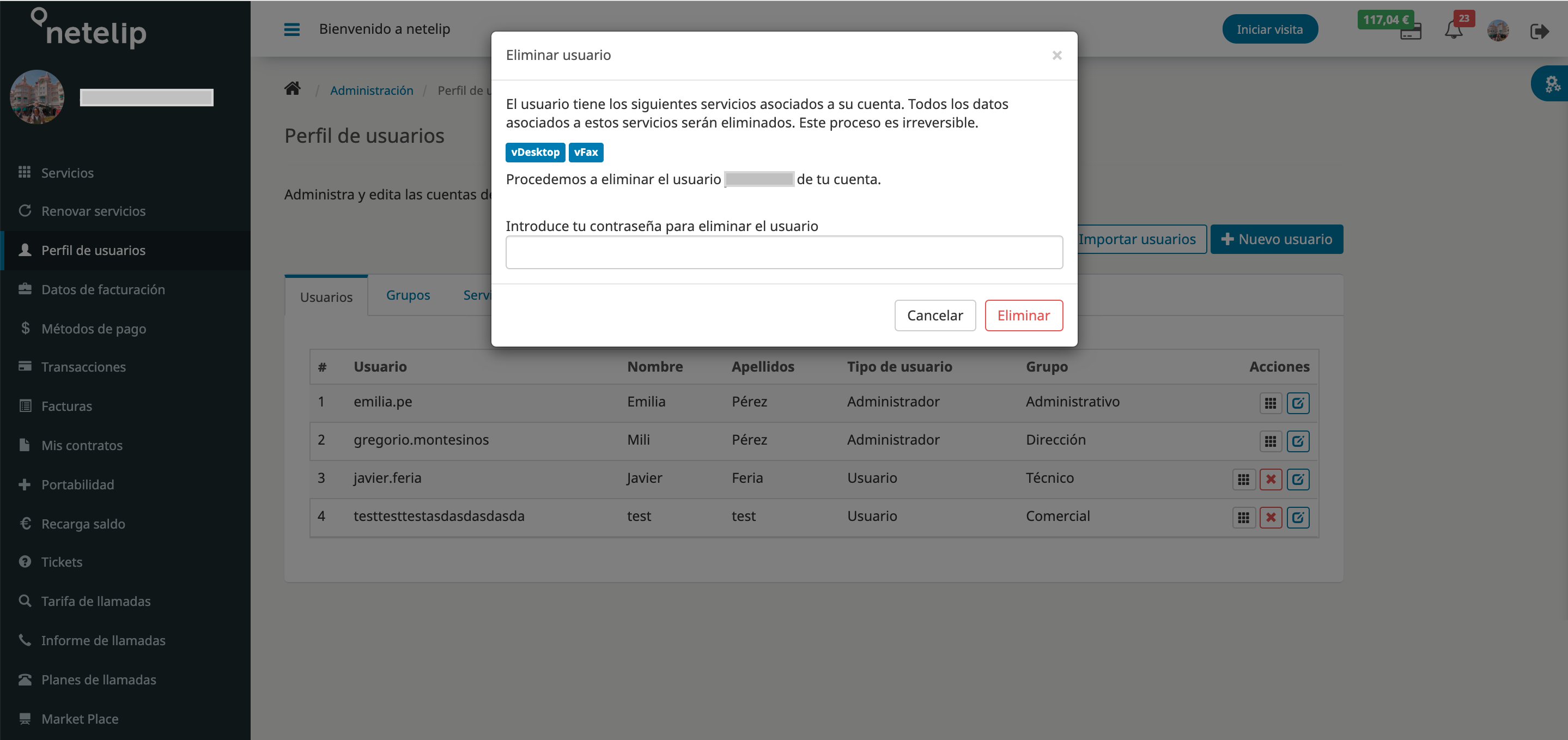The width and height of the screenshot is (1568, 740).
Task: Open Transacciones in sidebar
Action: click(x=125, y=367)
